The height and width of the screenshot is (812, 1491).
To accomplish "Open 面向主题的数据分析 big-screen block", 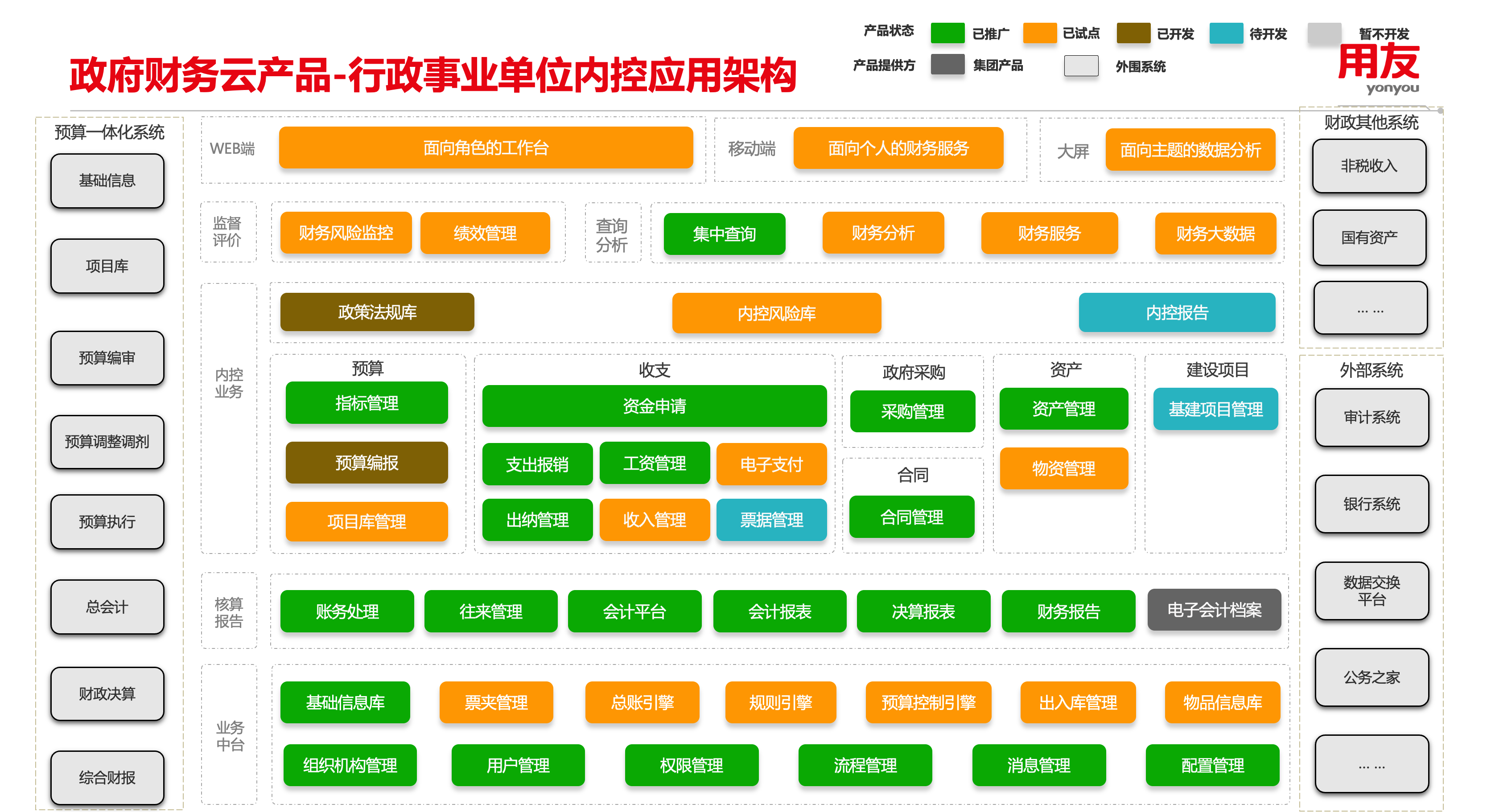I will click(x=1190, y=150).
